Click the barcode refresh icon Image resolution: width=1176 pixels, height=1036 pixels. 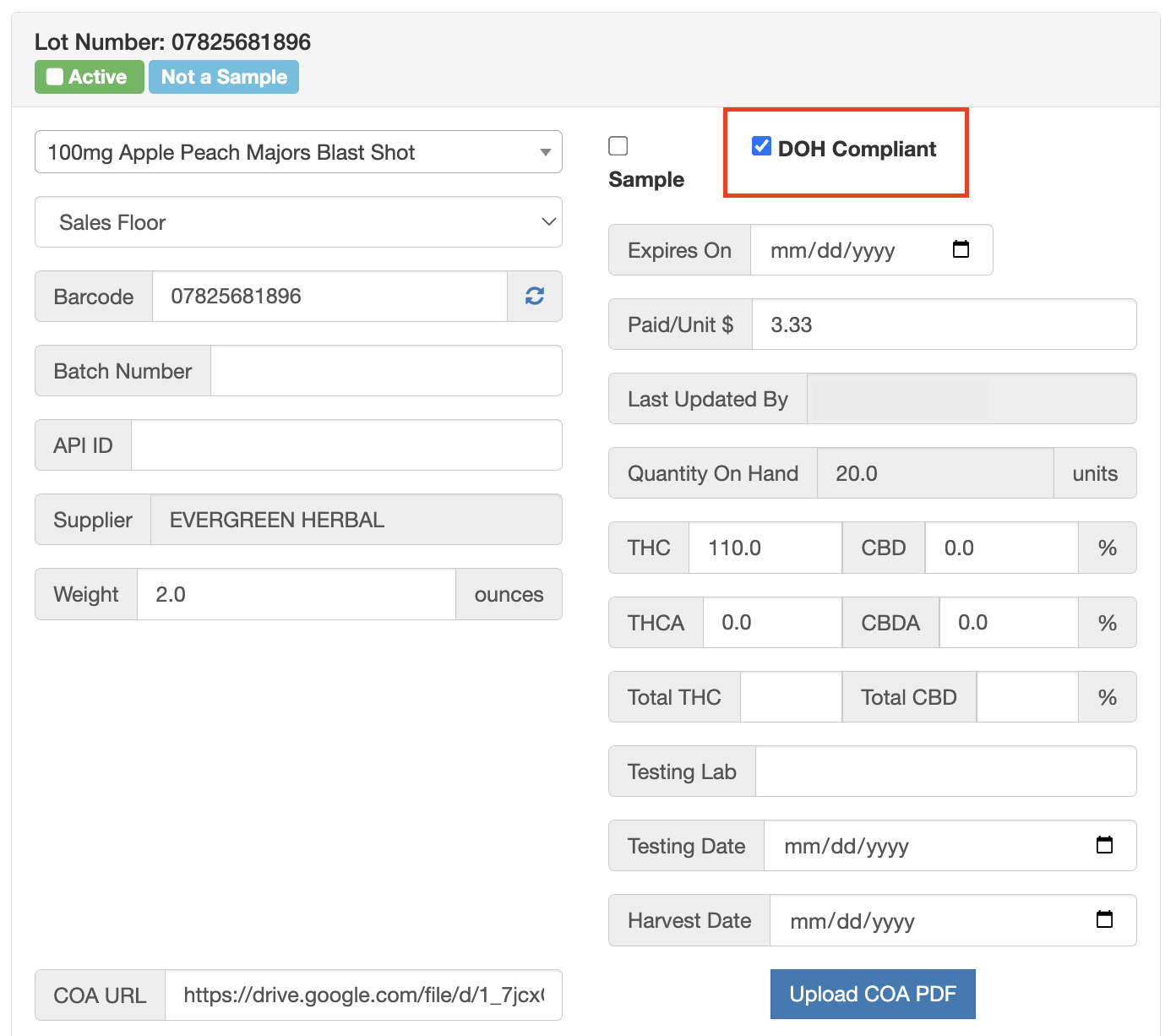[535, 296]
